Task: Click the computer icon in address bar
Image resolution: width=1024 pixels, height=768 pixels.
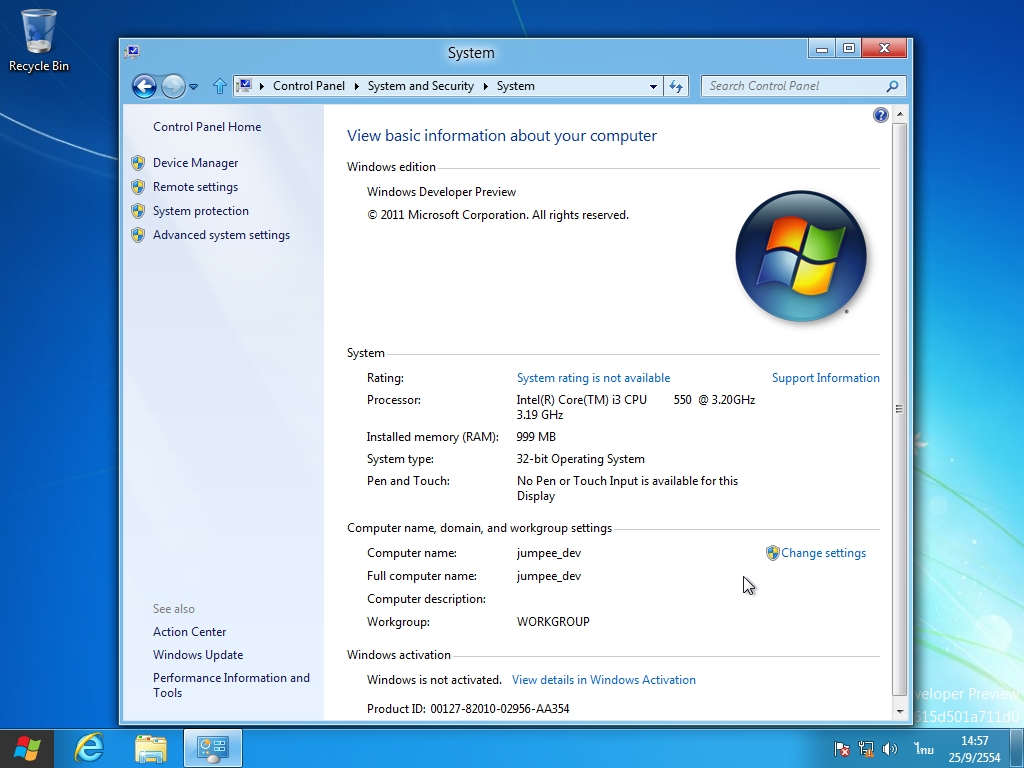Action: tap(244, 86)
